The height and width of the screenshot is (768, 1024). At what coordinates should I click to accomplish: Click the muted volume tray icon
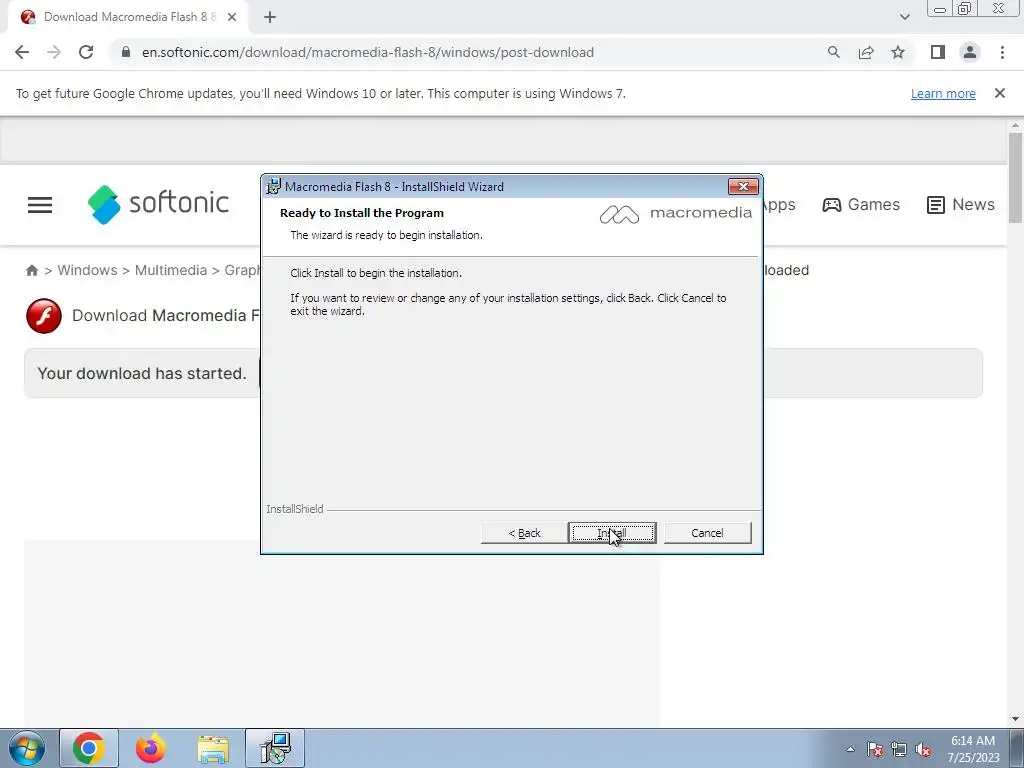click(923, 749)
